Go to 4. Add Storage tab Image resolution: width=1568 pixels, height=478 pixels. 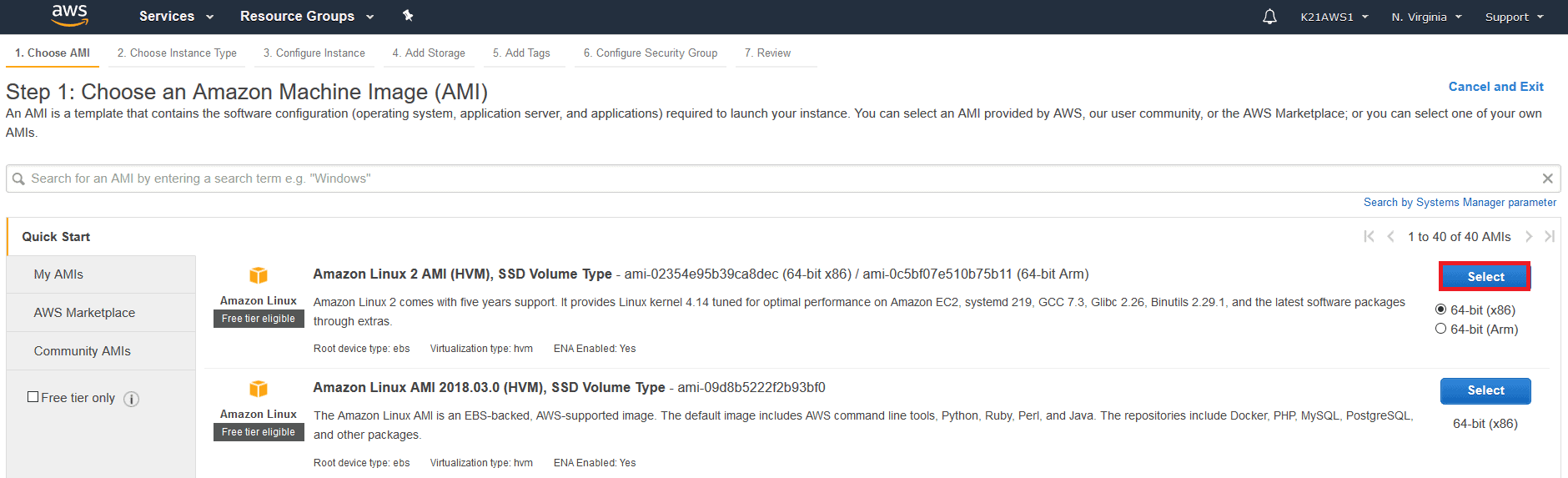point(429,53)
